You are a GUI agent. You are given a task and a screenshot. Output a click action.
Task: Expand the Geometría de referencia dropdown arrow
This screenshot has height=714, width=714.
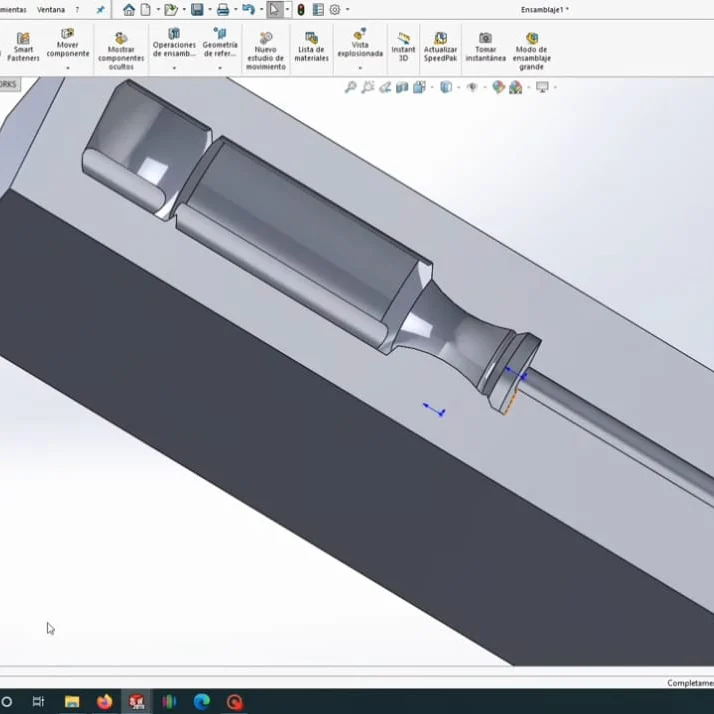tap(220, 68)
